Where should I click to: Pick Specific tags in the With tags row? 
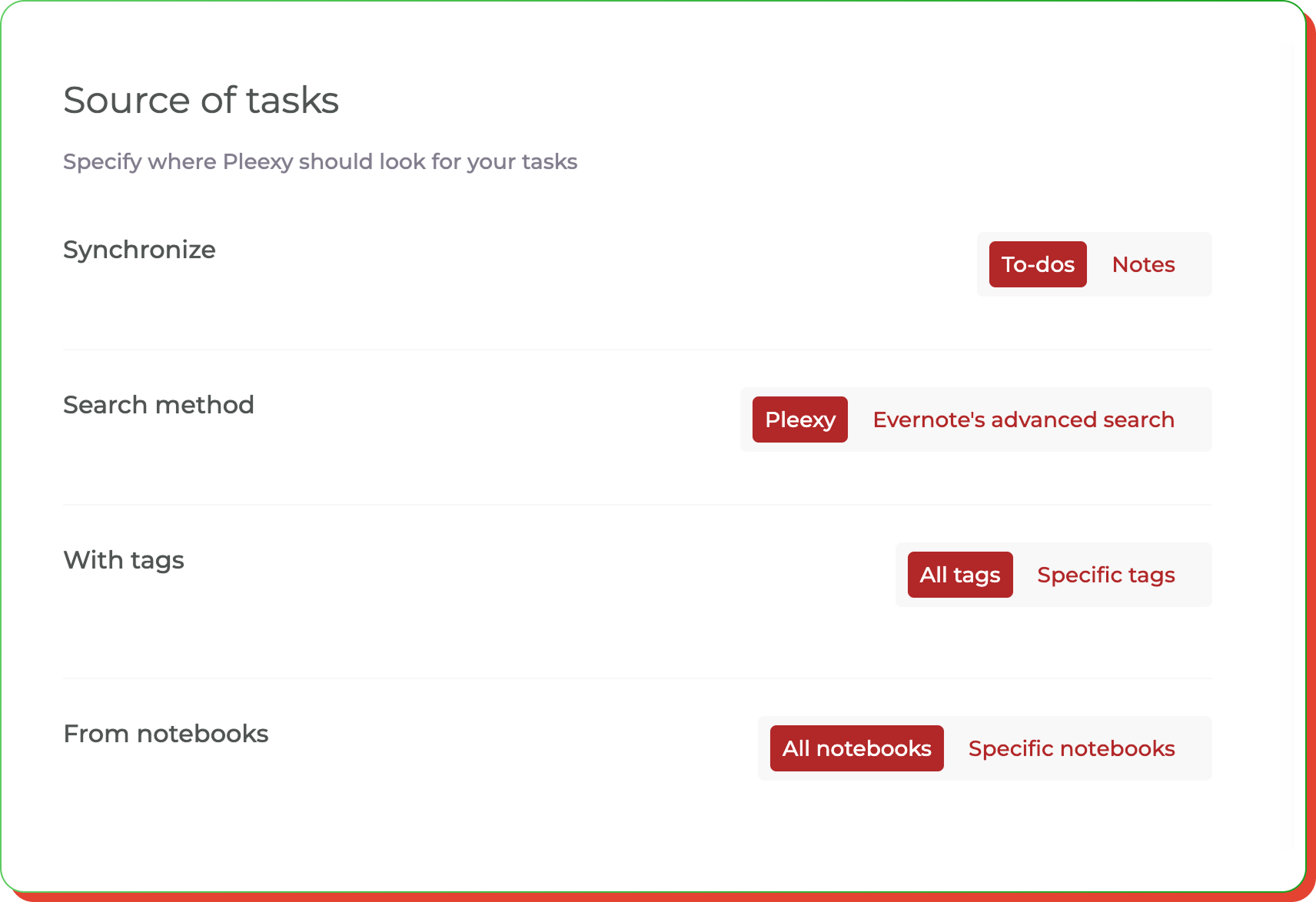[x=1106, y=574]
